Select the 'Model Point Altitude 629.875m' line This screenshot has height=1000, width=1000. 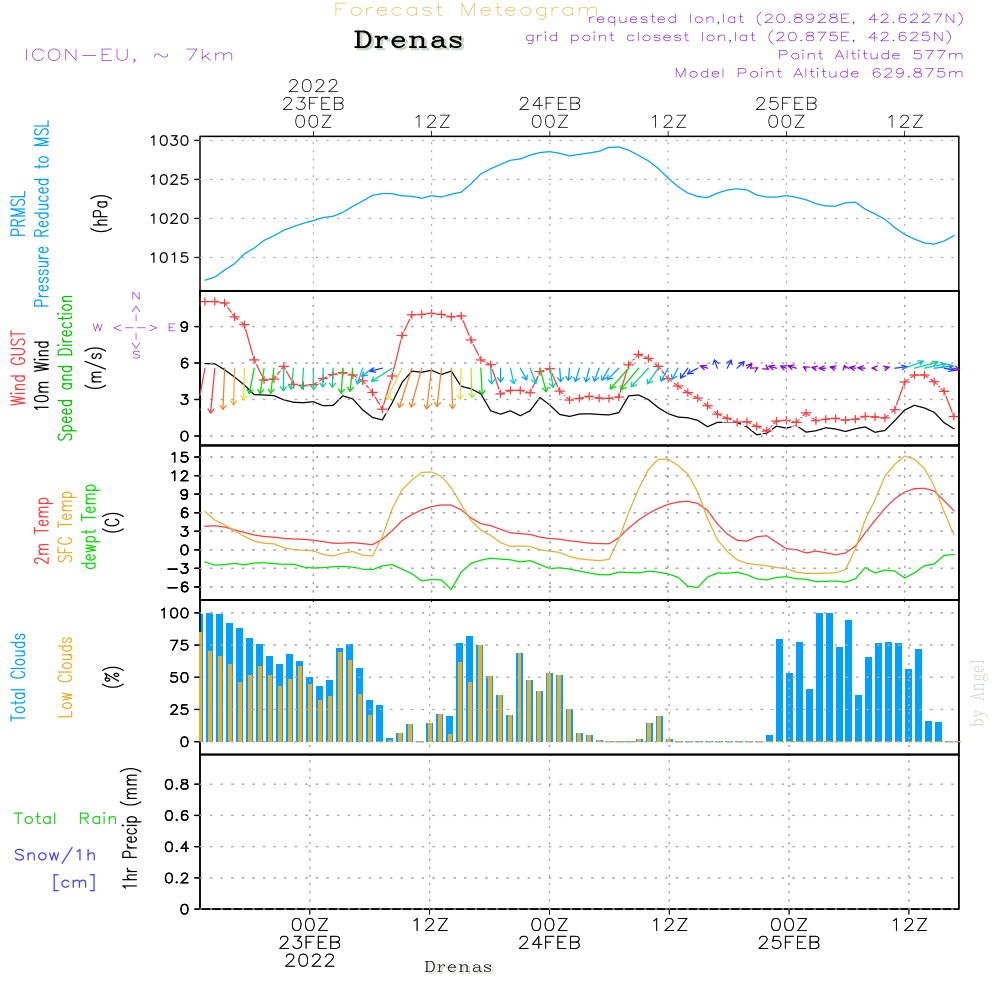[x=819, y=73]
